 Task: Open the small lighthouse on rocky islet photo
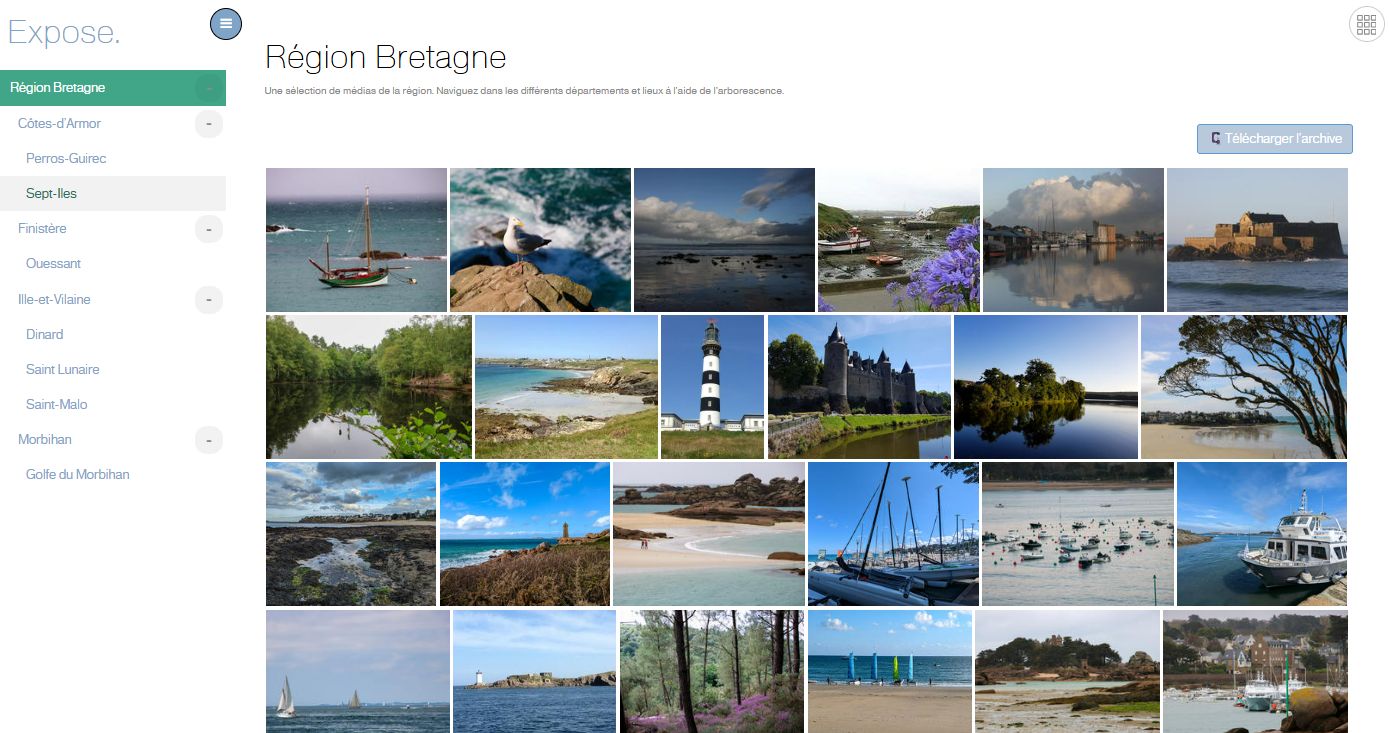coord(534,671)
